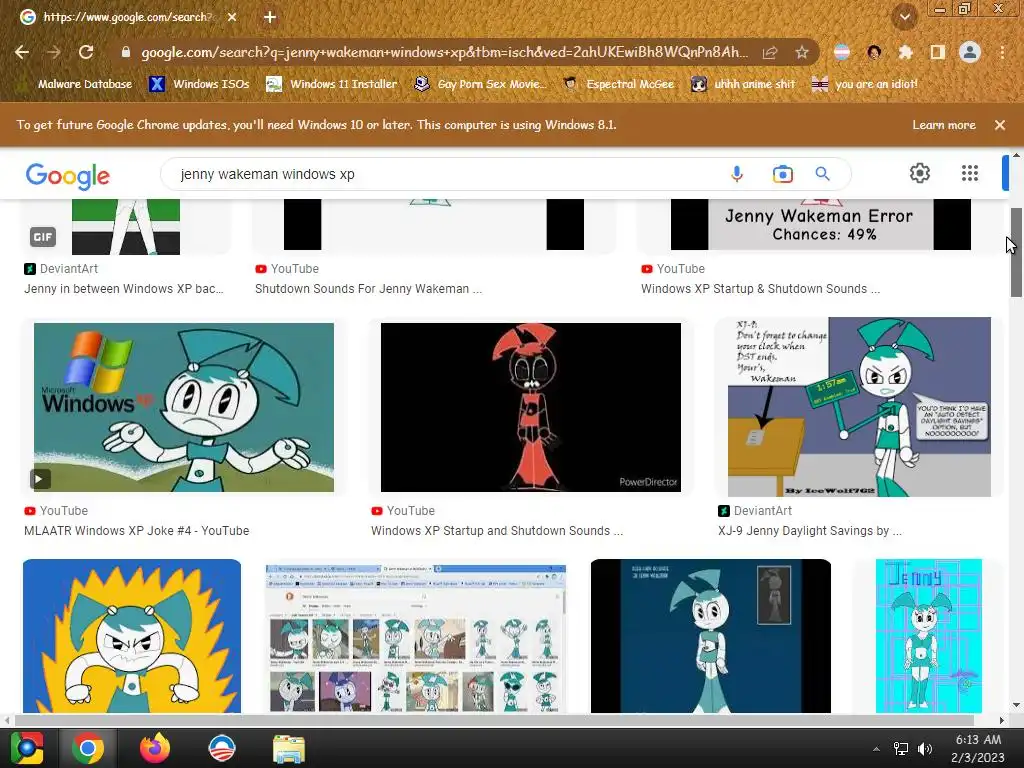1024x768 pixels.
Task: Click the trans flag extension icon
Action: tap(842, 52)
